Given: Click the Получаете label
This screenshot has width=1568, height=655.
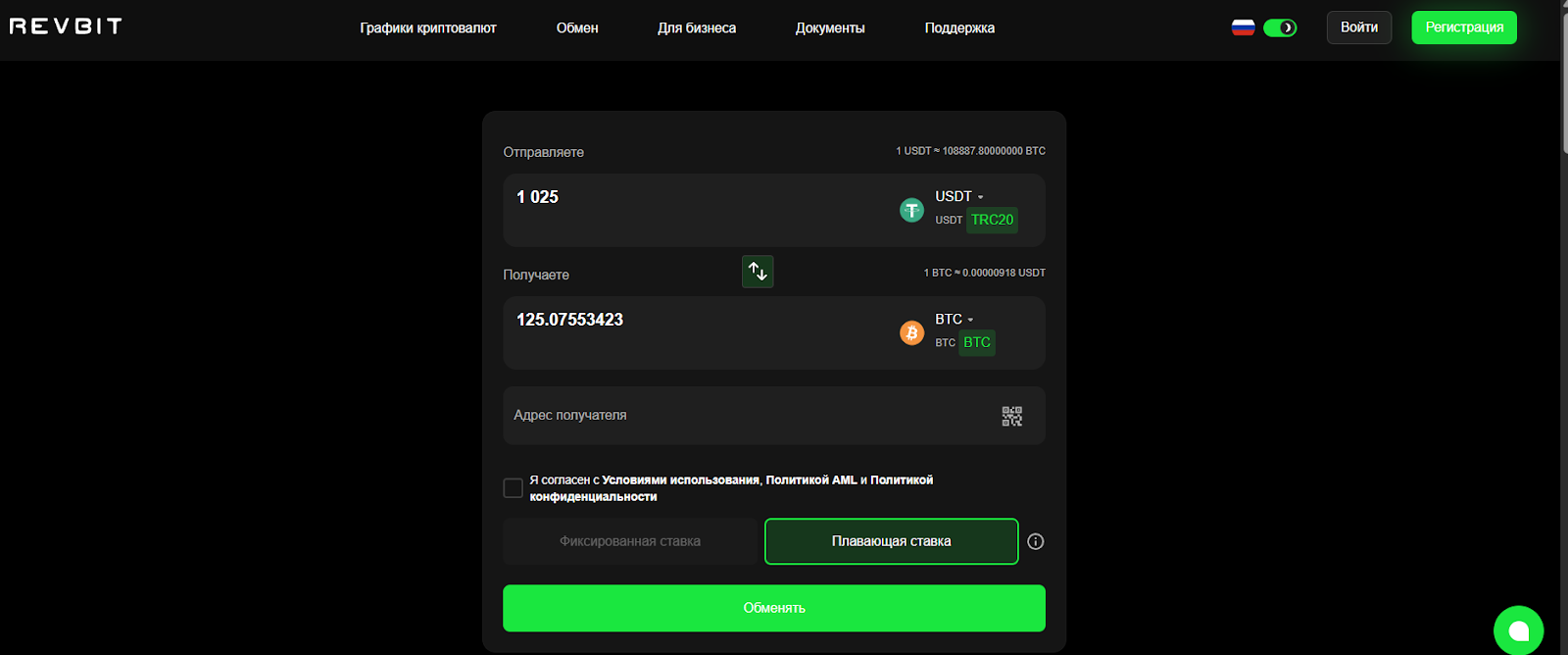Looking at the screenshot, I should coord(536,275).
